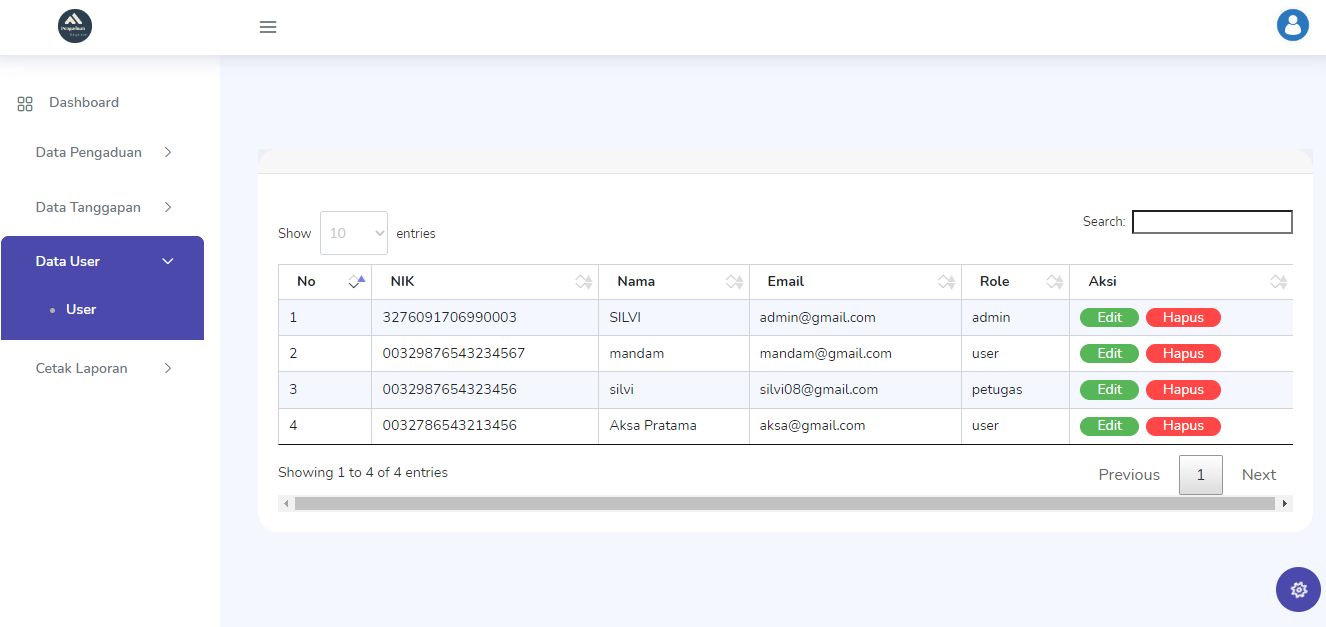Click the Dashboard grid icon
Viewport: 1326px width, 627px height.
click(x=25, y=103)
